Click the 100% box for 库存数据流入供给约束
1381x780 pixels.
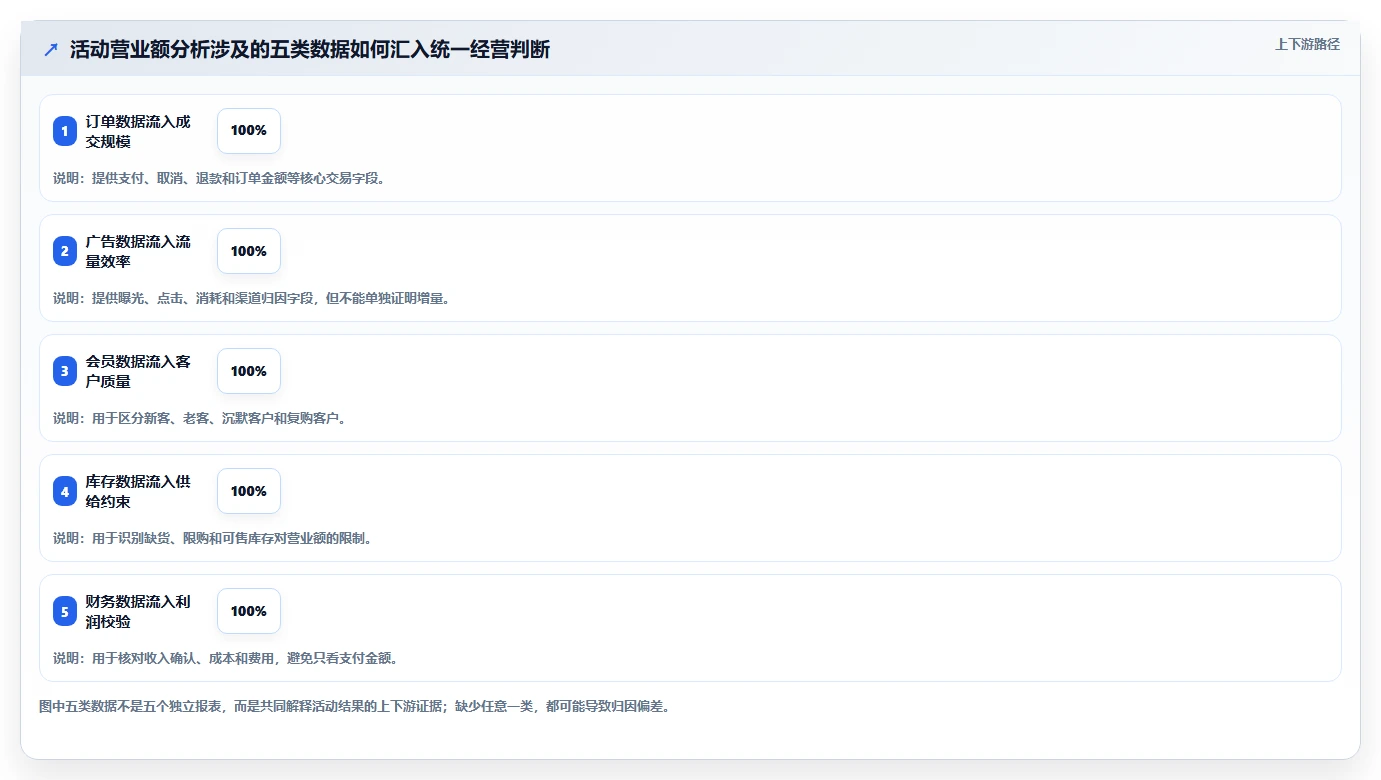pos(249,491)
